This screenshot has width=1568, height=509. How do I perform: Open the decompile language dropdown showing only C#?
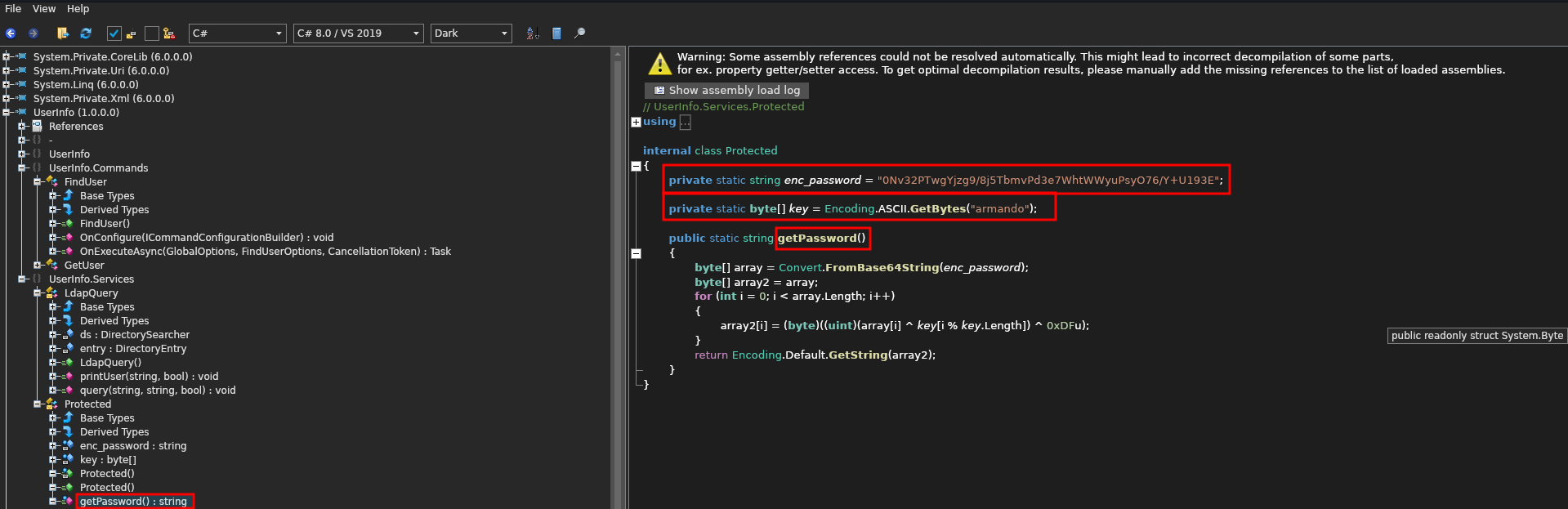point(237,33)
